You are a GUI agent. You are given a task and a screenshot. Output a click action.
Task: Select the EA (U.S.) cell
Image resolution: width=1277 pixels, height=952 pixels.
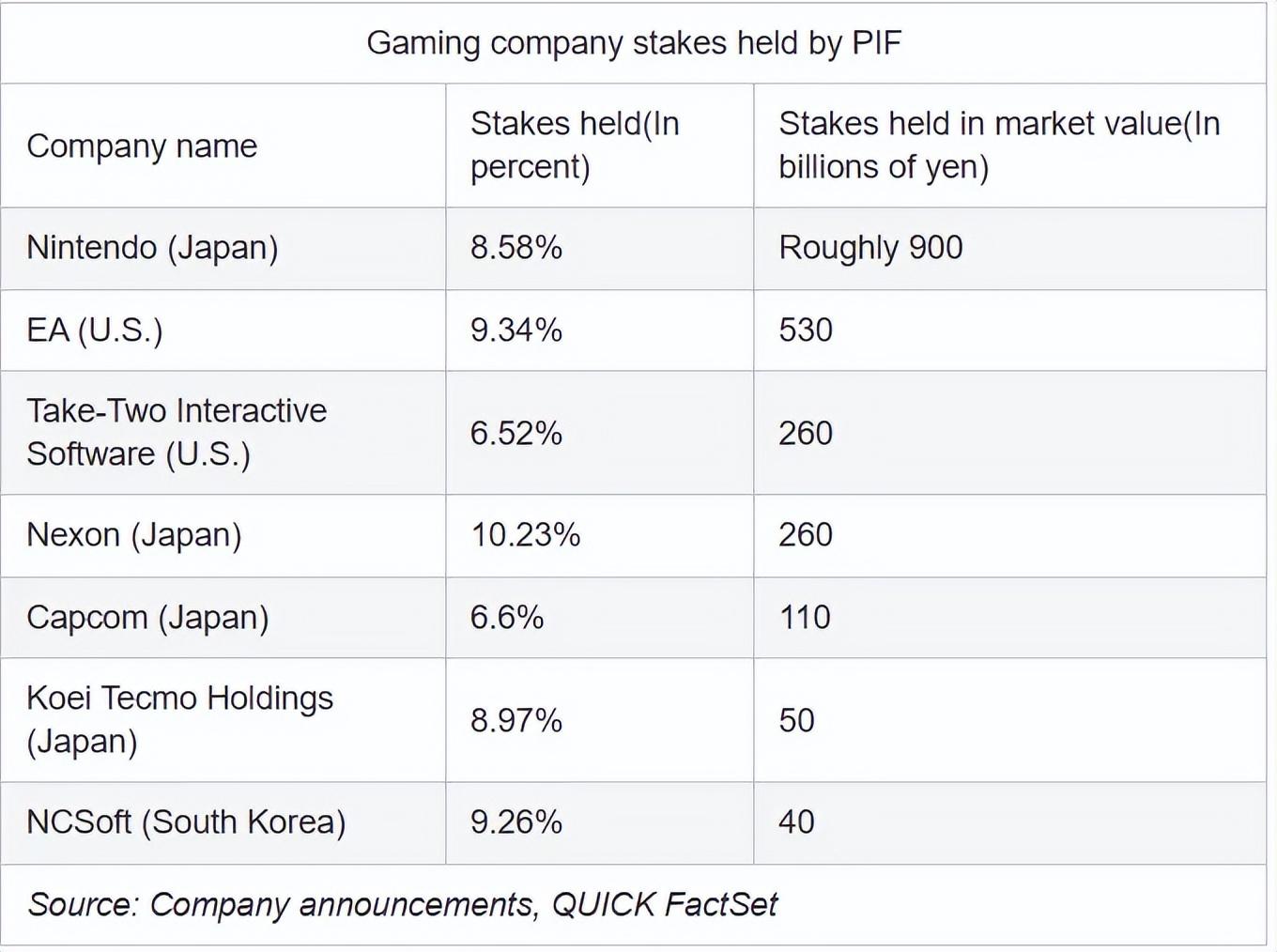[95, 330]
